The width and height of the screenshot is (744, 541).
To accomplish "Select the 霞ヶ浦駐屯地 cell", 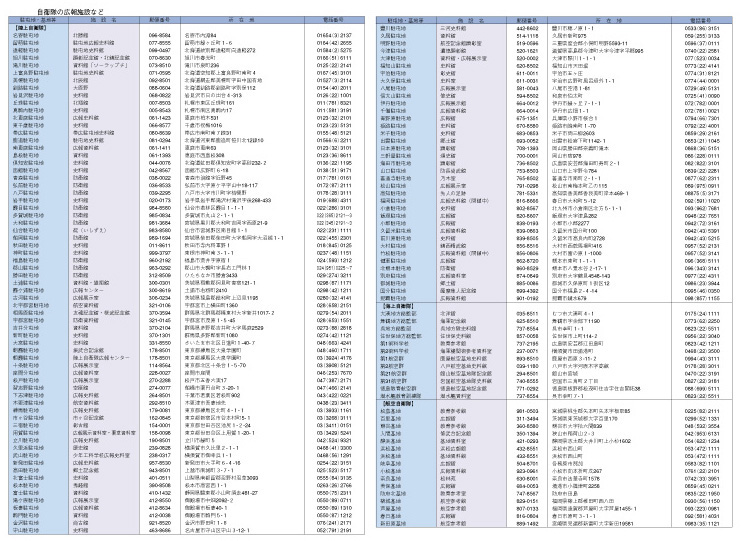I will [28, 290].
